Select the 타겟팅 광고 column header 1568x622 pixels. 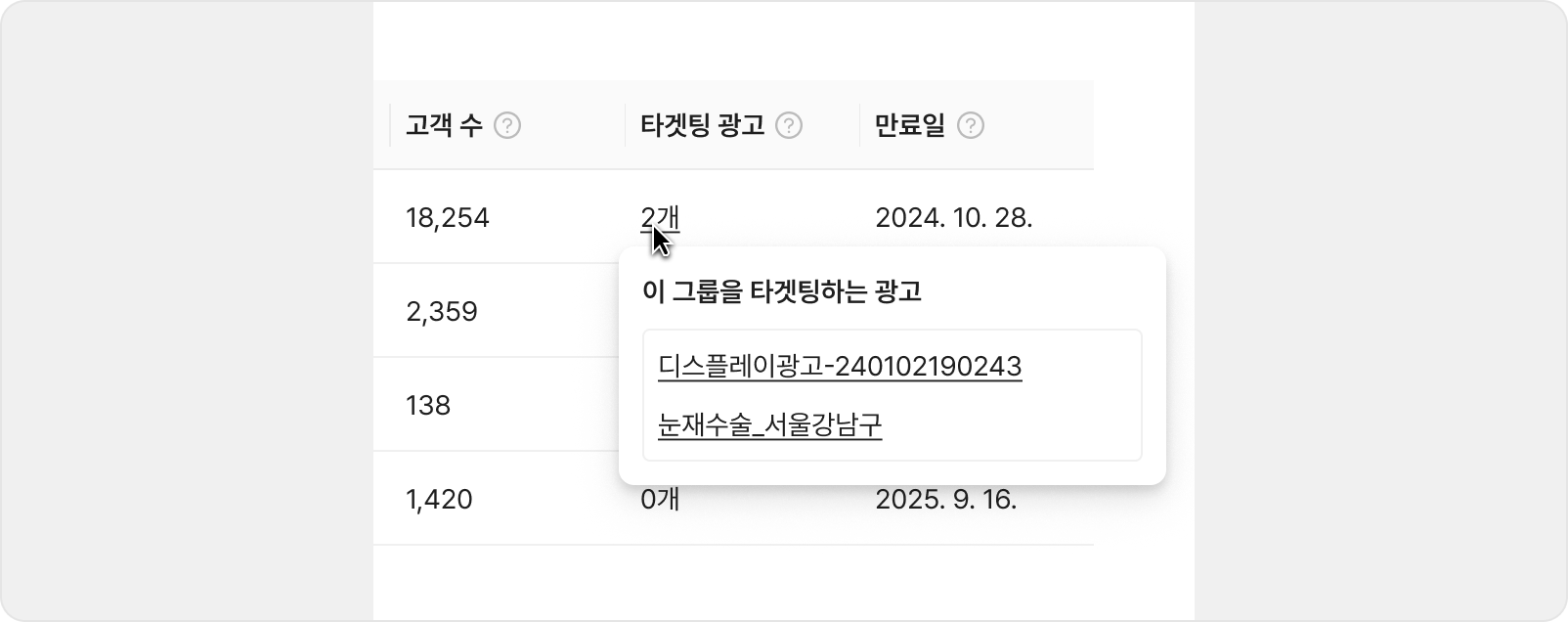click(x=702, y=126)
